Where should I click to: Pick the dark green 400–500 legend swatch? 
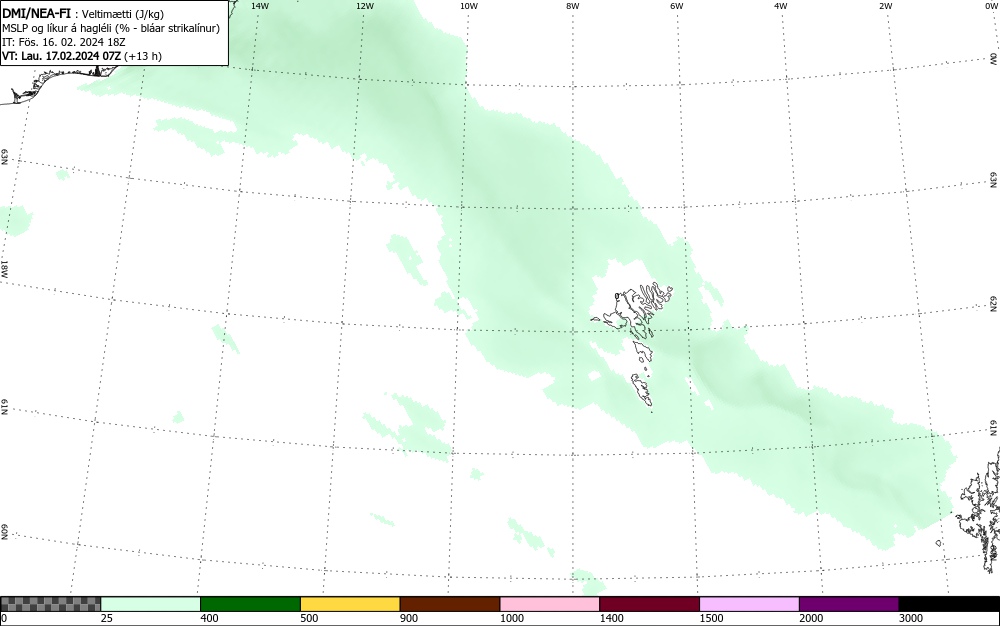(250, 604)
